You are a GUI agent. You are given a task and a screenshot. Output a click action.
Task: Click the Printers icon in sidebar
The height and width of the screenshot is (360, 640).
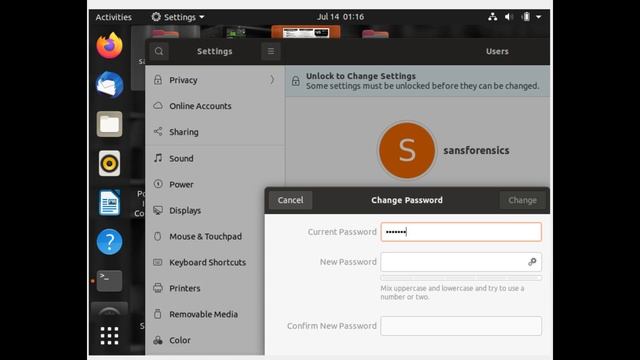click(158, 288)
